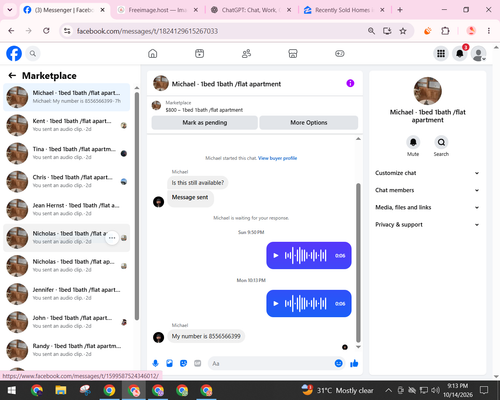The image size is (500, 400).
Task: Open taskbar clock 9:13 PM
Action: click(x=458, y=390)
